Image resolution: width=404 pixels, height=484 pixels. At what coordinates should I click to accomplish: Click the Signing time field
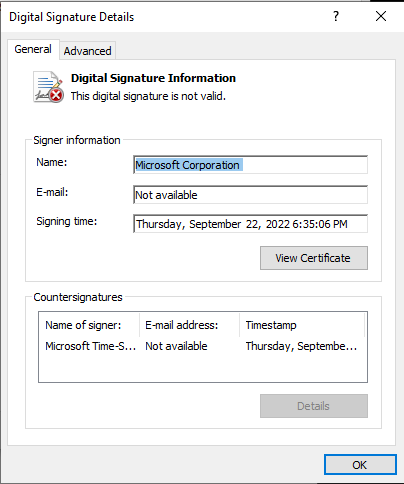coord(250,224)
